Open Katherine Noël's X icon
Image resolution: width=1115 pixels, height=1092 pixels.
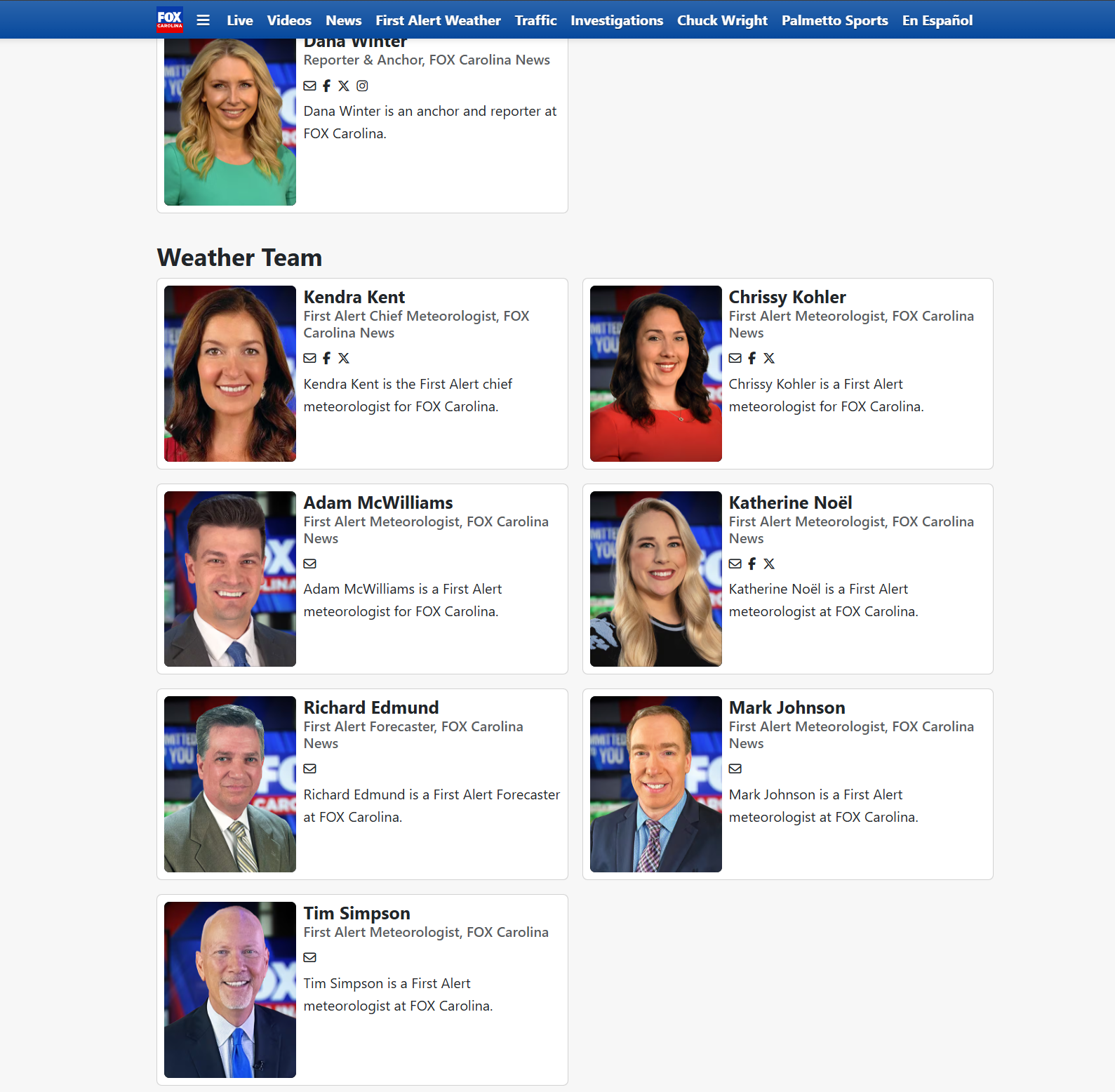[769, 564]
